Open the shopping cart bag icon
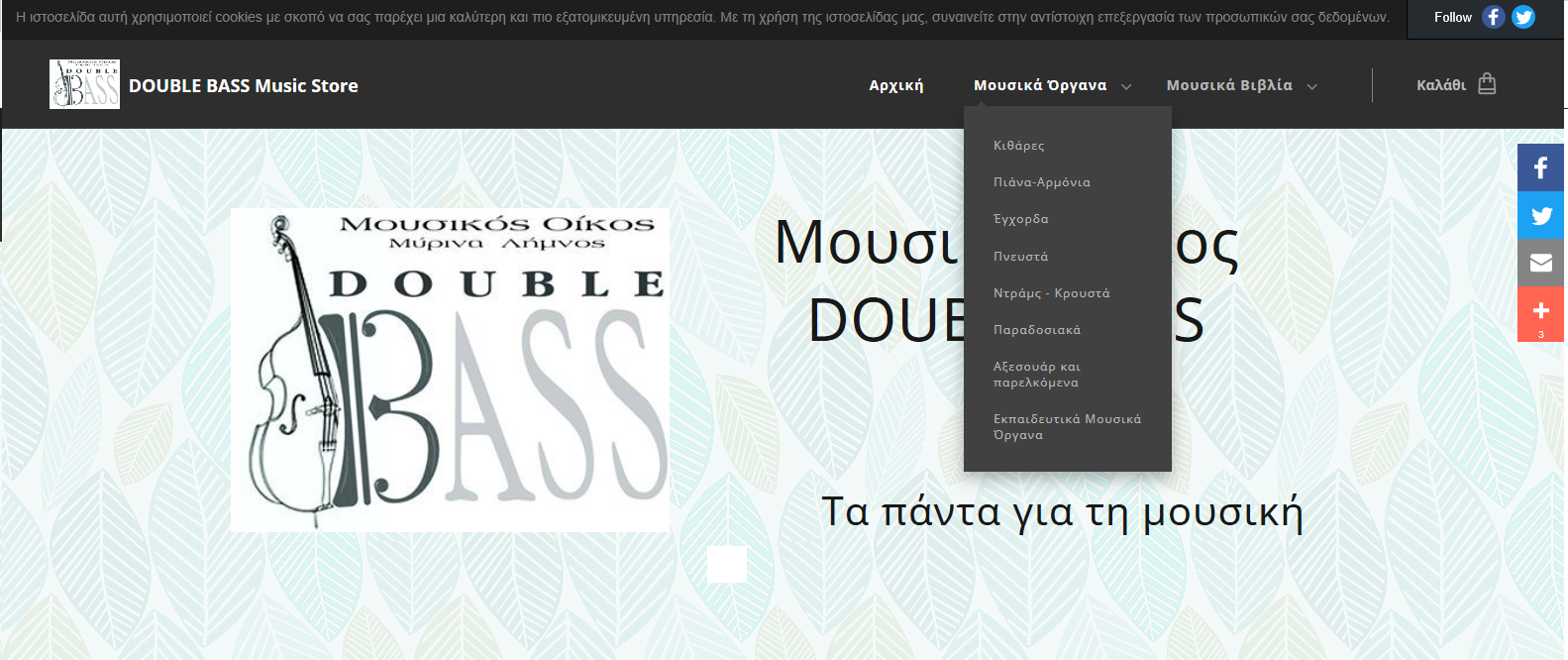Screen dimensions: 1568x660 click(1486, 84)
